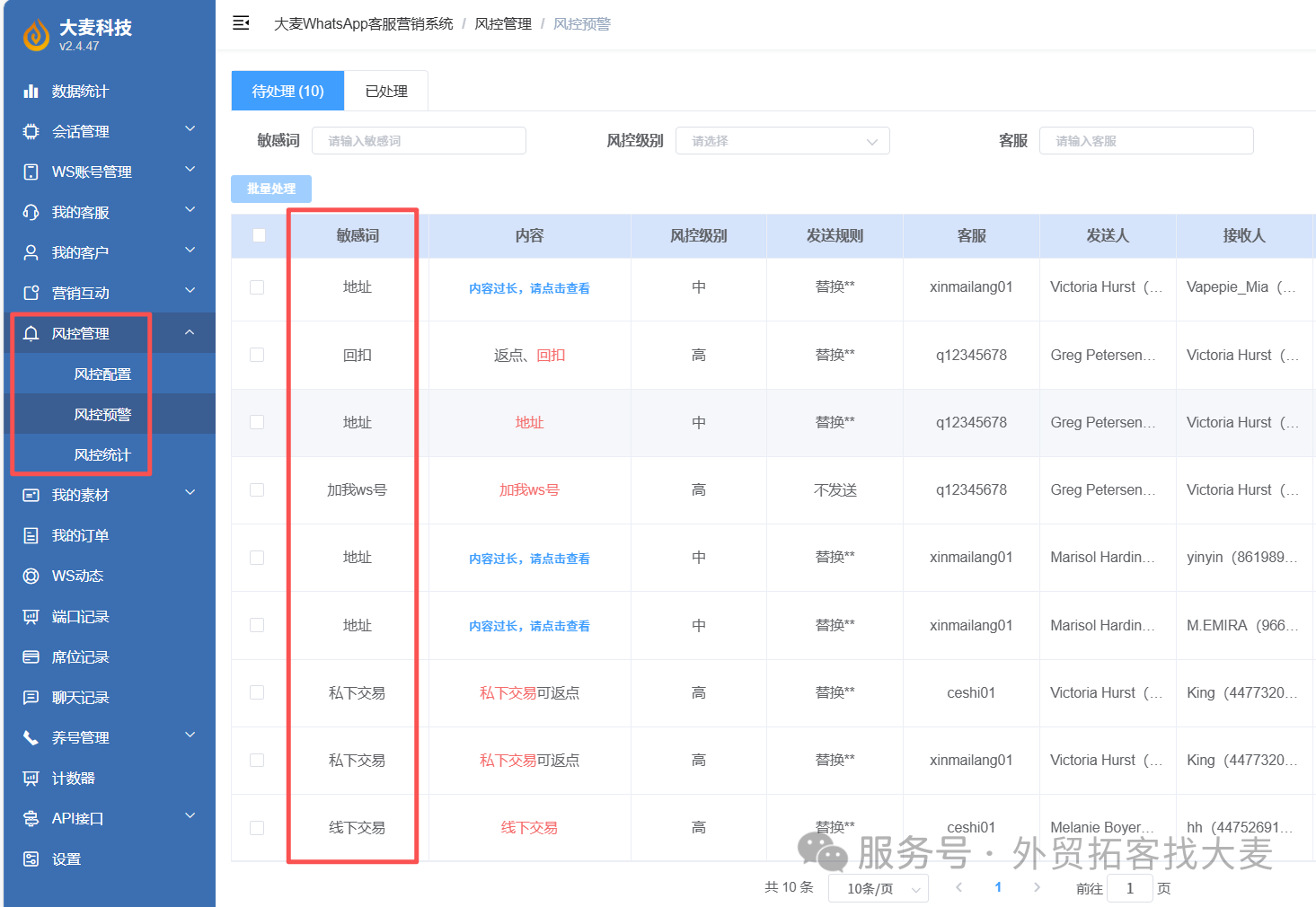Check the row with receiver Vapepie_Mia
Image resolution: width=1316 pixels, height=907 pixels.
pyautogui.click(x=257, y=286)
